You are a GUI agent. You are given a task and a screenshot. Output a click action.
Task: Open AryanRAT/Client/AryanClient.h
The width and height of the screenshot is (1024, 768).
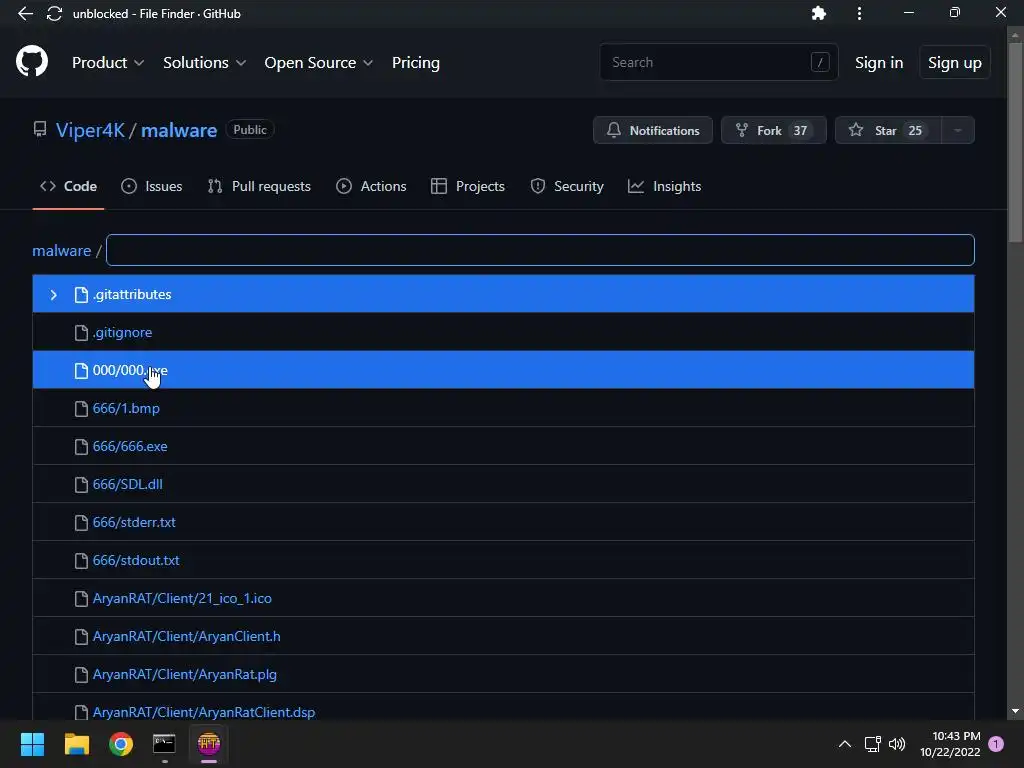187,637
